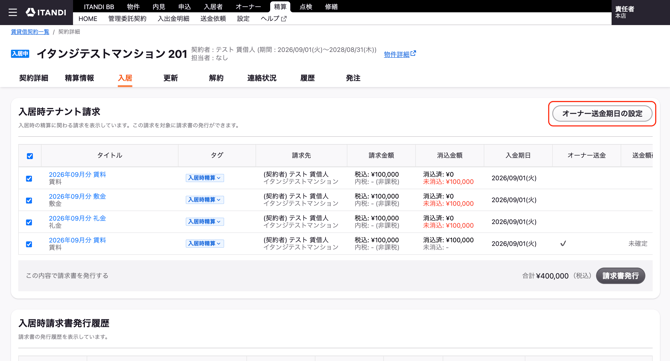The image size is (670, 361).
Task: Click the 未確定 status text
Action: click(x=638, y=244)
